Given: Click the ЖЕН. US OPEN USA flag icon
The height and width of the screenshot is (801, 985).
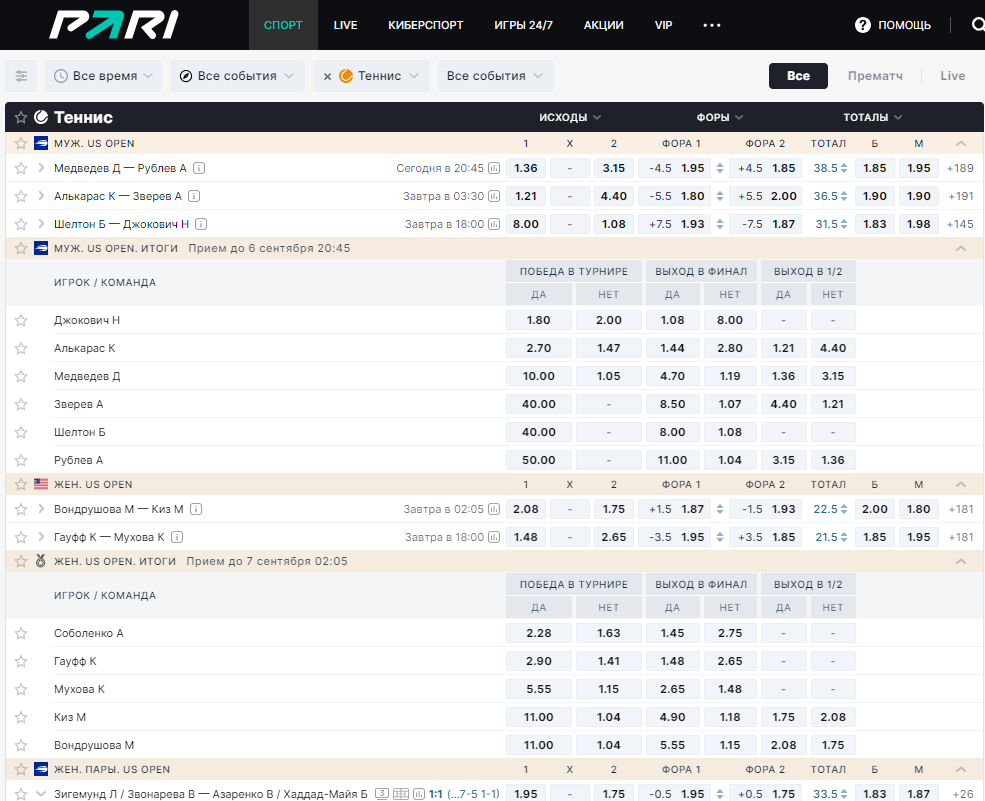Looking at the screenshot, I should [41, 484].
